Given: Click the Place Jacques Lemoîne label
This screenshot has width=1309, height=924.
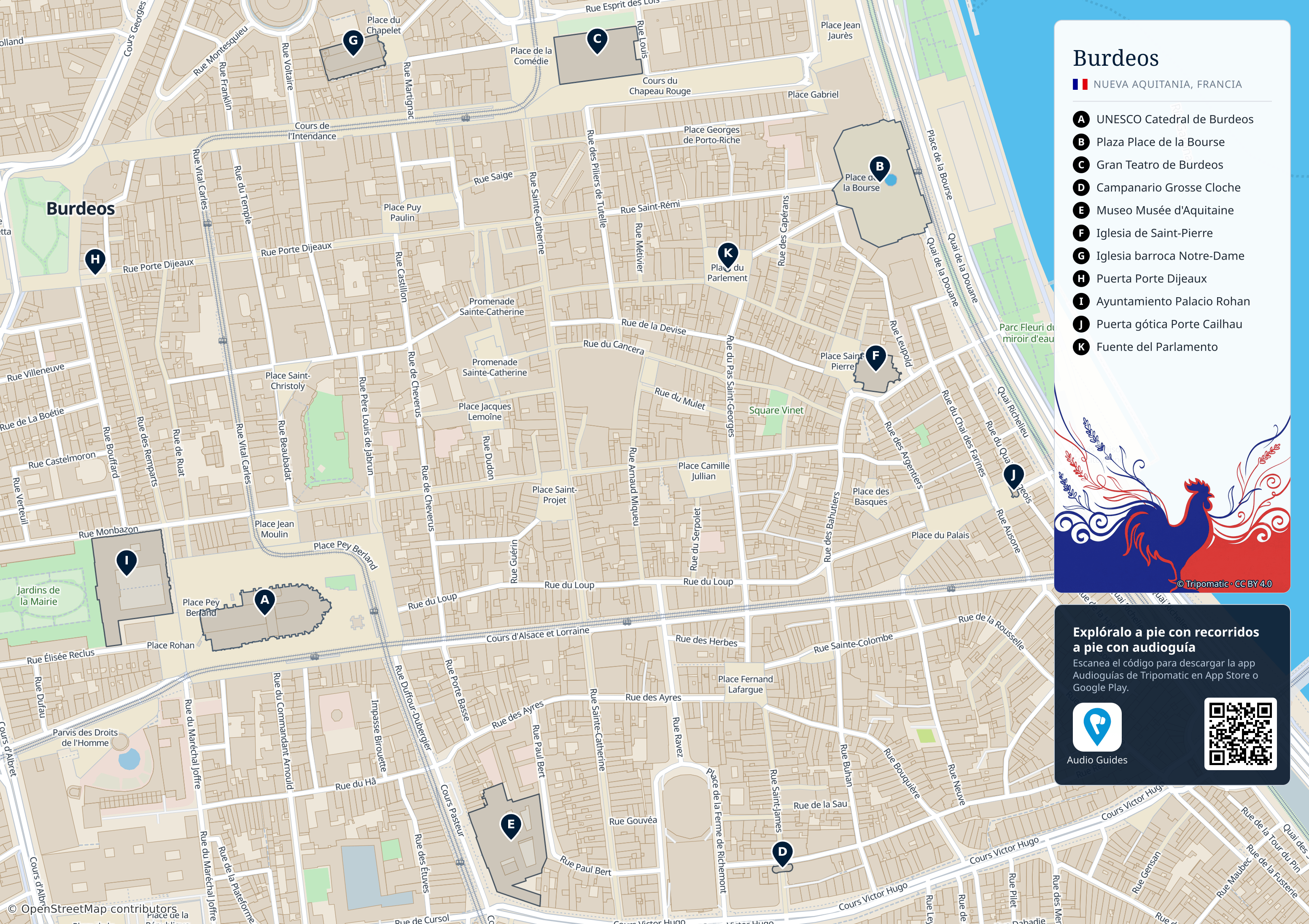Looking at the screenshot, I should 485,411.
